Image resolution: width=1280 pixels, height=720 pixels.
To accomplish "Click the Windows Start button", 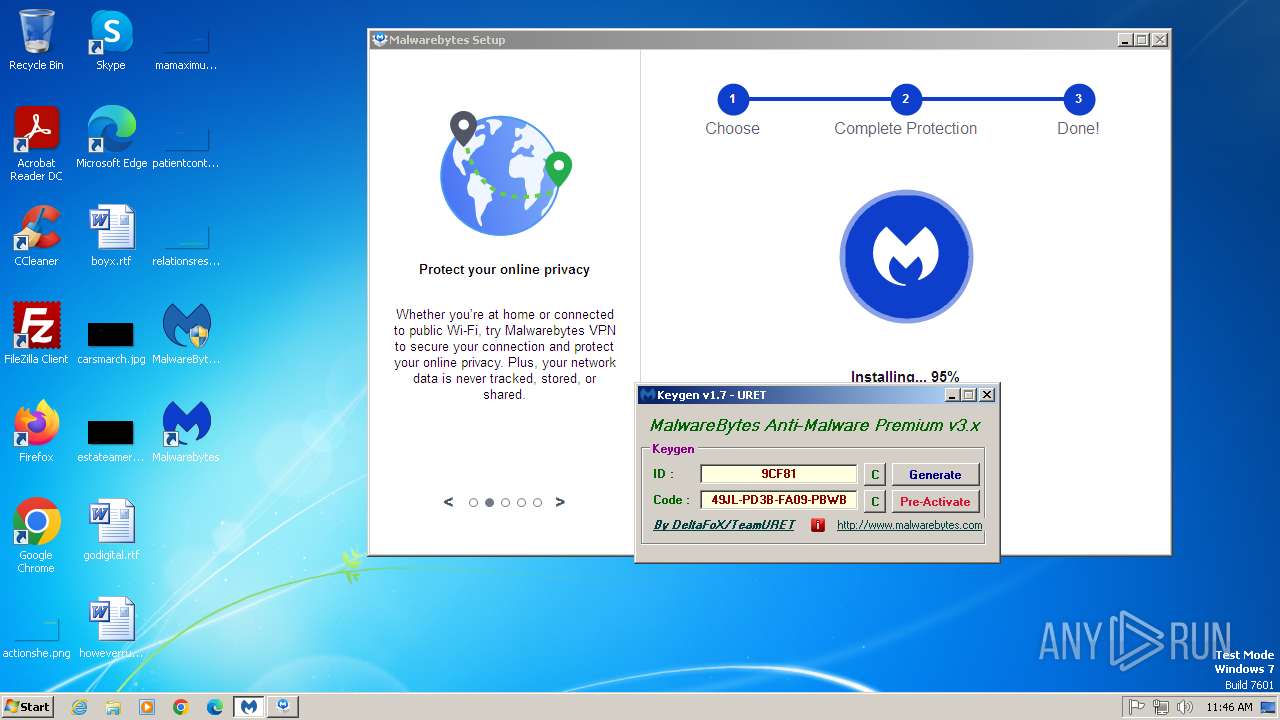I will coord(28,707).
